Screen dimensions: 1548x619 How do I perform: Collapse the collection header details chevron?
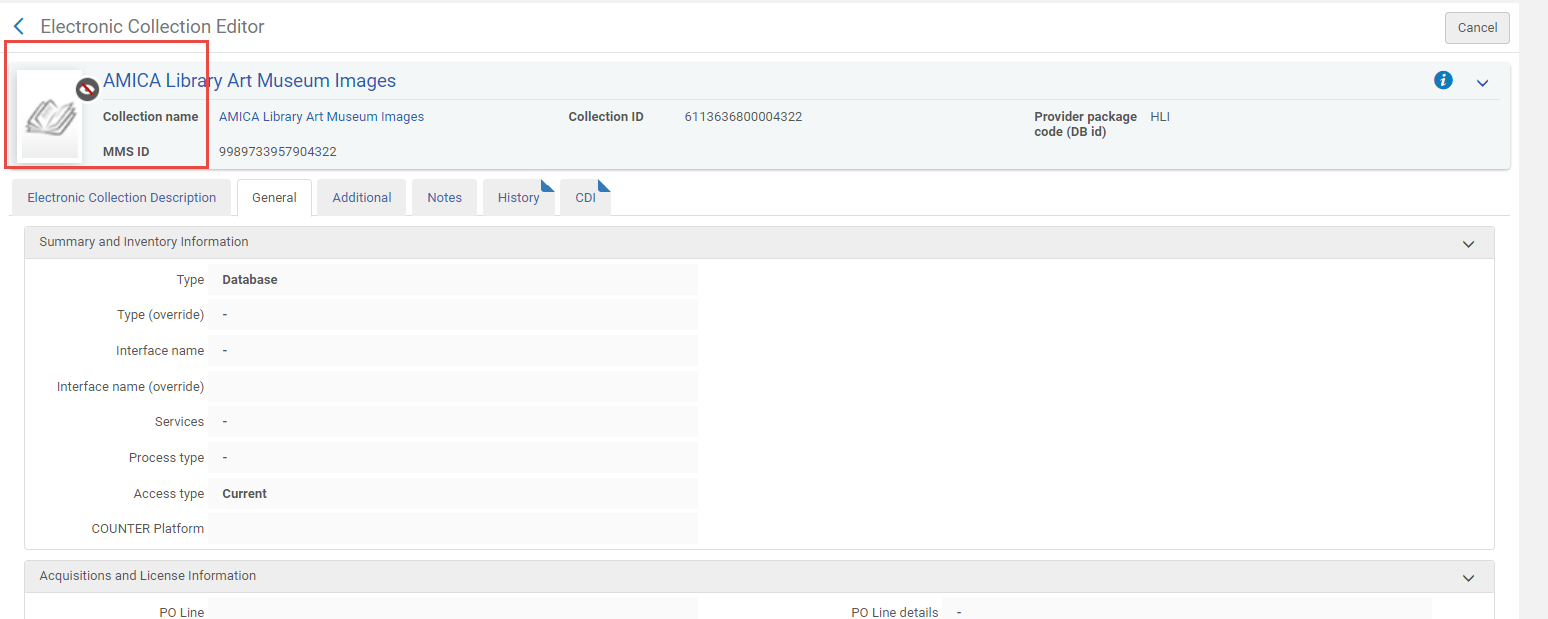click(1483, 83)
